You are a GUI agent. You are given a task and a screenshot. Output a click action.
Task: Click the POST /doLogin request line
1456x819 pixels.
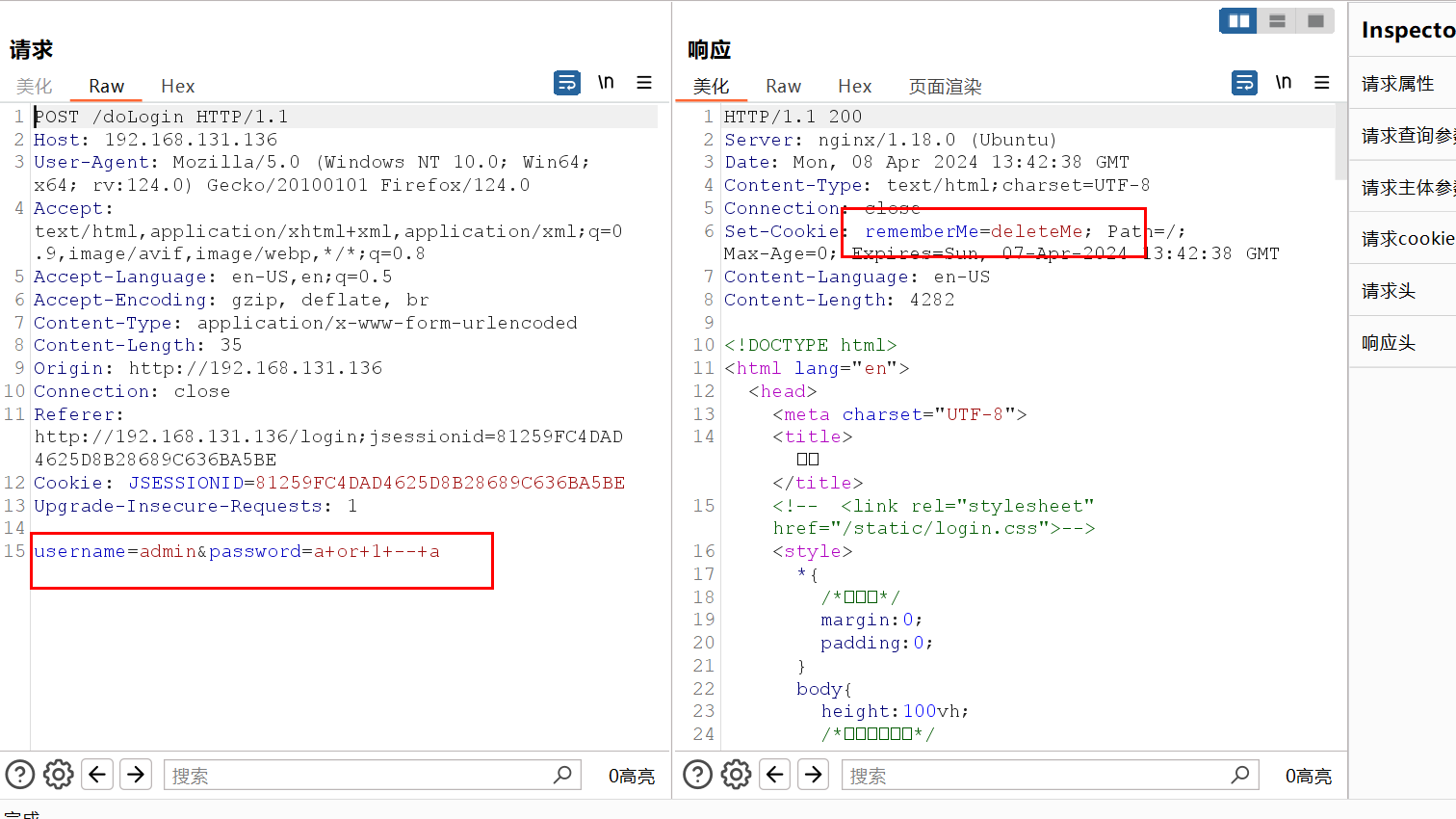click(x=161, y=117)
